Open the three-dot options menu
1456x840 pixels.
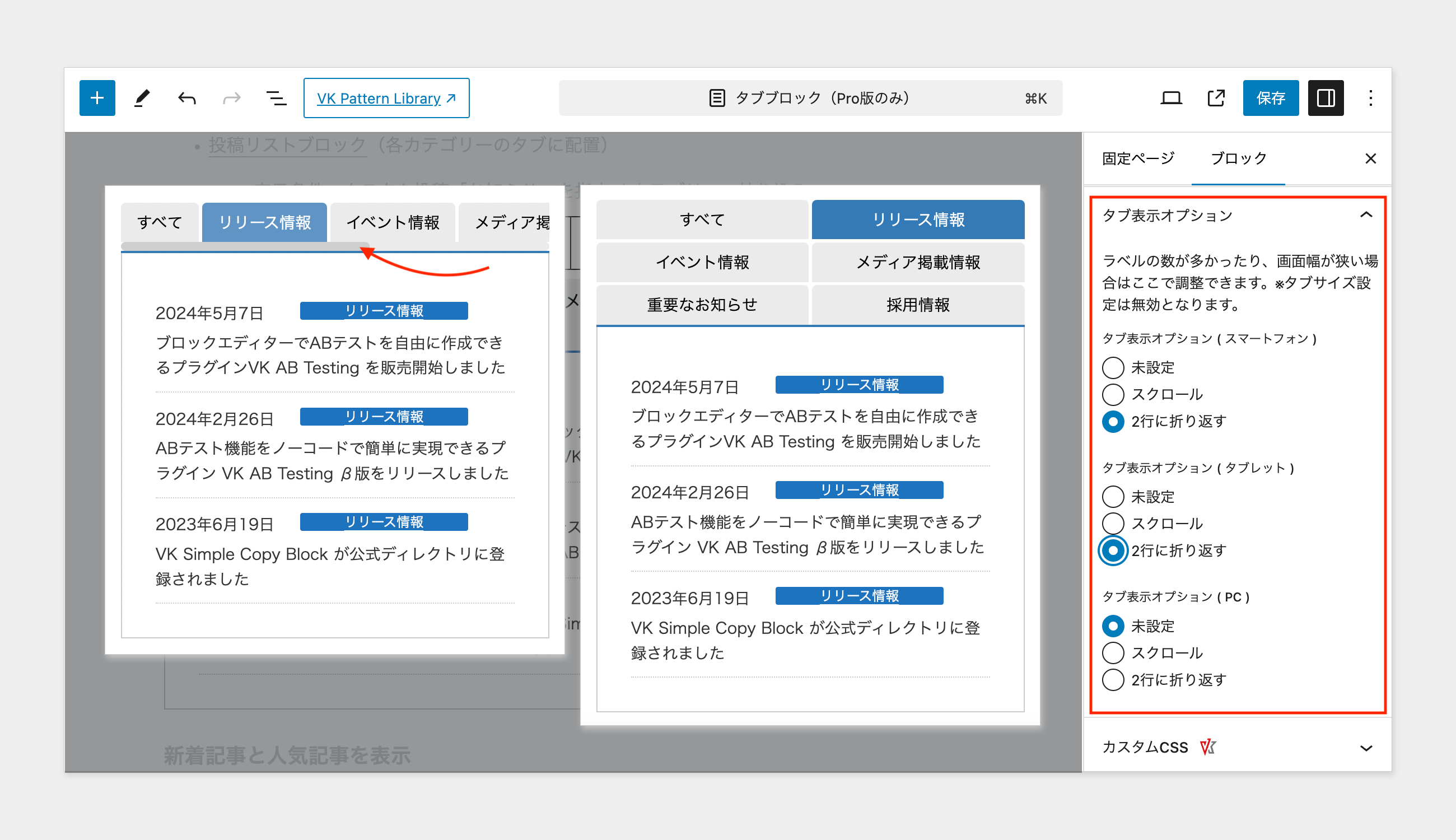click(1371, 98)
